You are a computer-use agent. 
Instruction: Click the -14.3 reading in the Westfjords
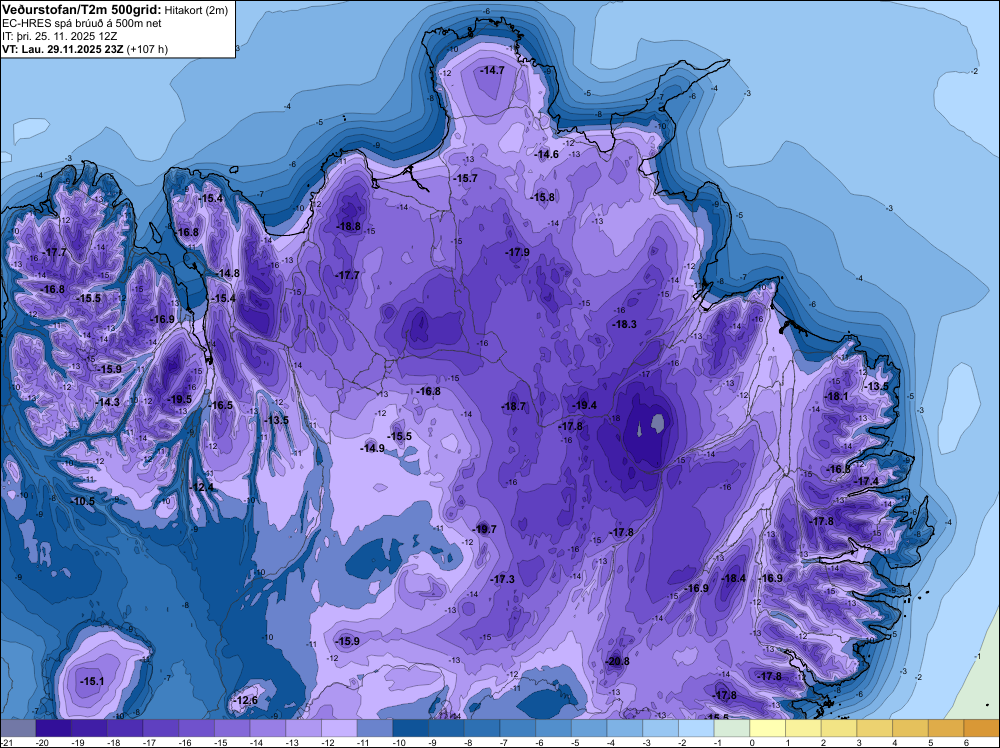[x=107, y=402]
